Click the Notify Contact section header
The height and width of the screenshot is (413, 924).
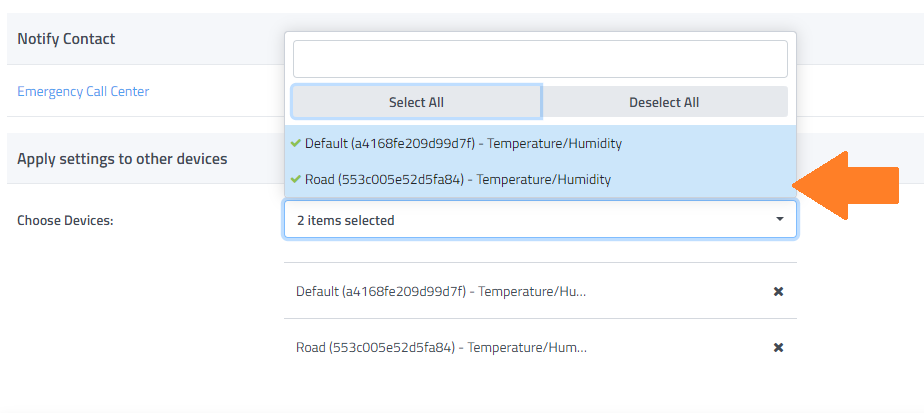point(66,39)
